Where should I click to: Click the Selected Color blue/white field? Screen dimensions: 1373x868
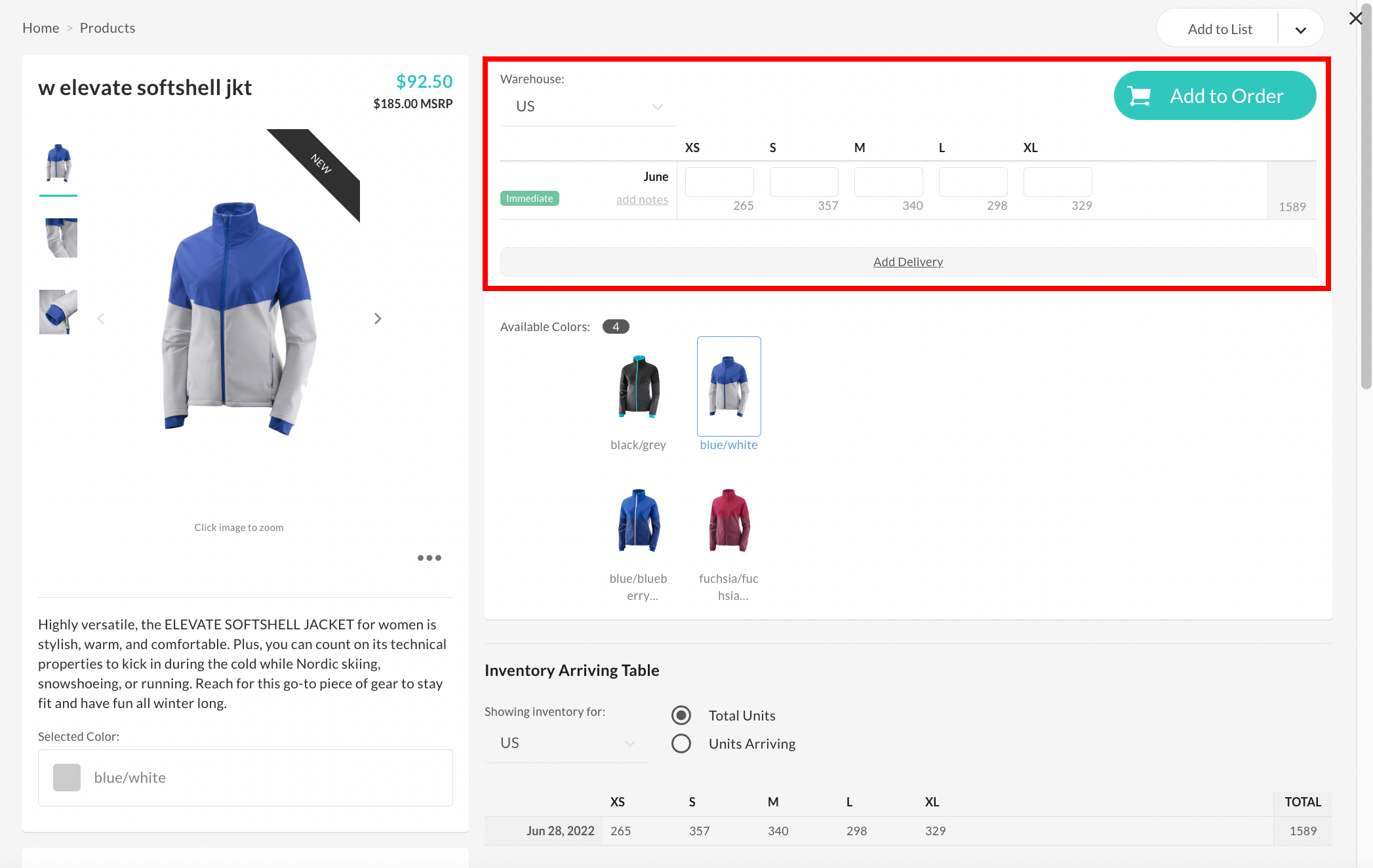click(245, 778)
